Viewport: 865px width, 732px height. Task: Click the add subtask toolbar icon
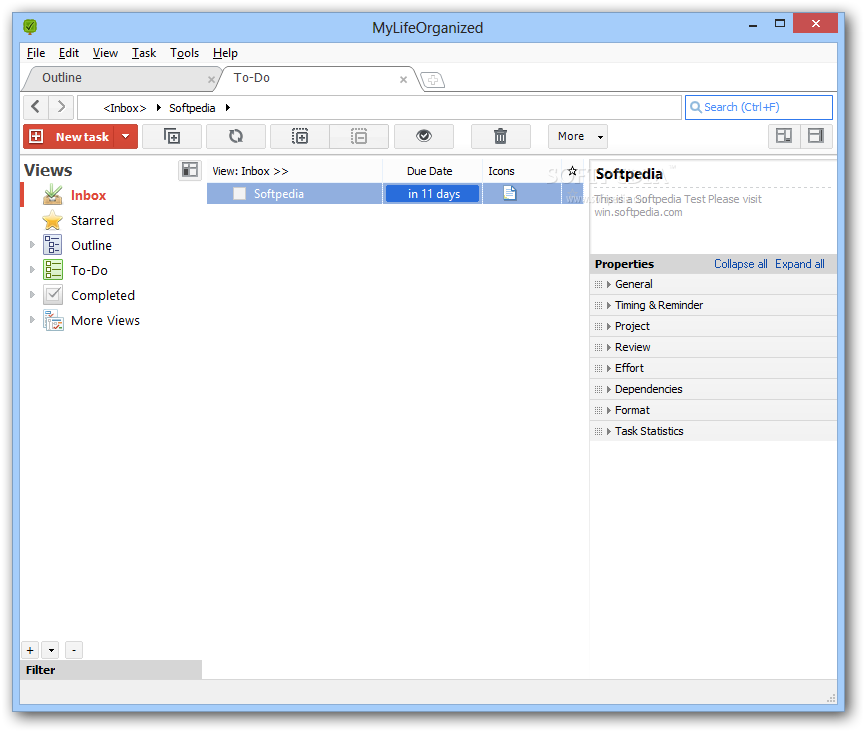coord(172,136)
